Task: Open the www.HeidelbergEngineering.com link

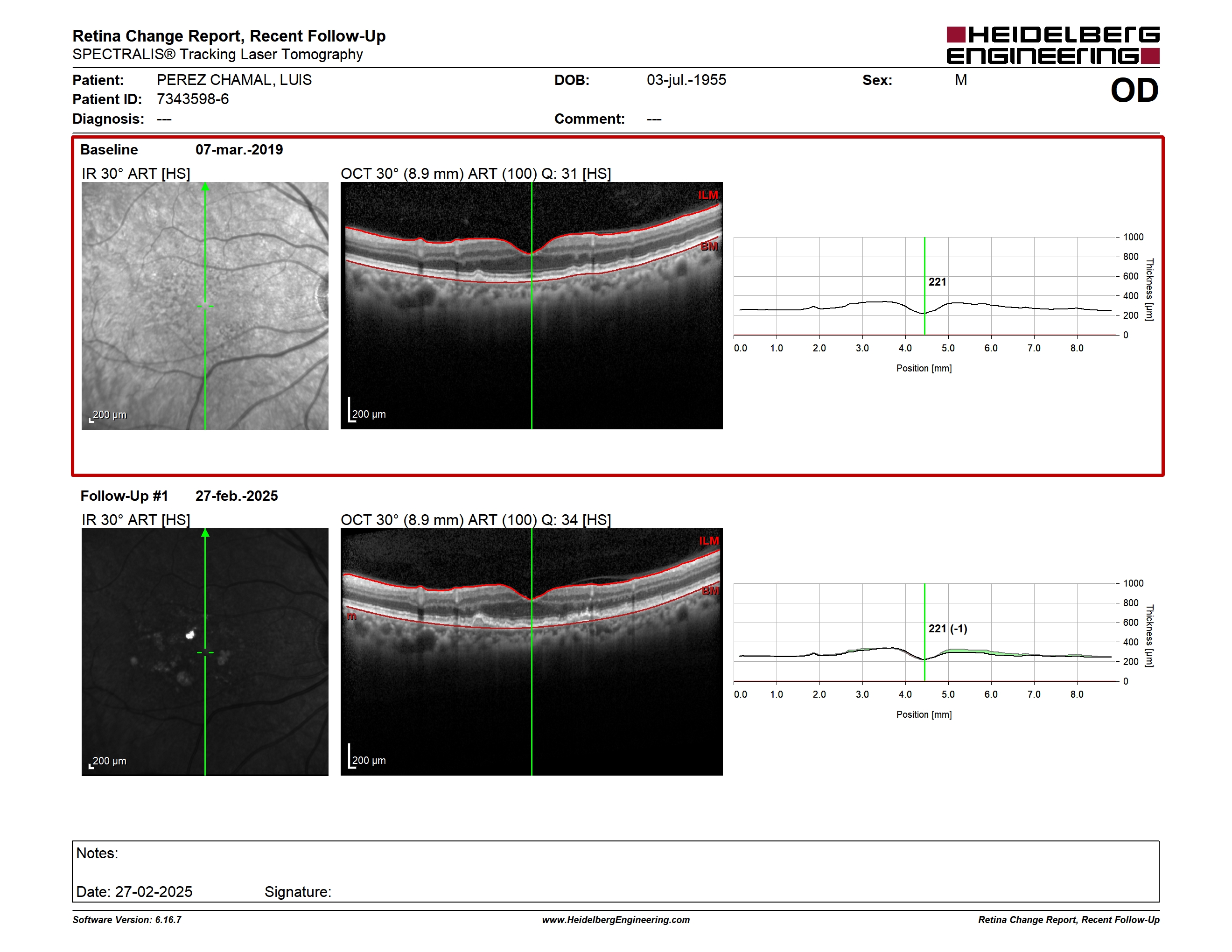Action: click(x=616, y=920)
